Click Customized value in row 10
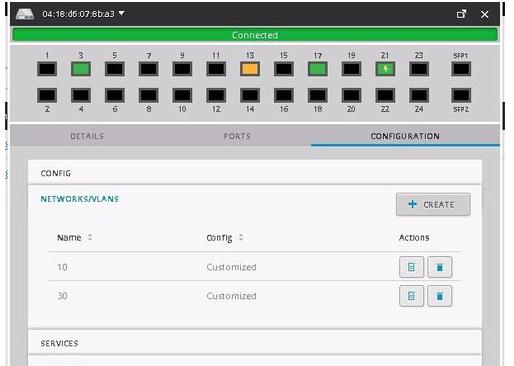The height and width of the screenshot is (366, 514). tap(231, 267)
